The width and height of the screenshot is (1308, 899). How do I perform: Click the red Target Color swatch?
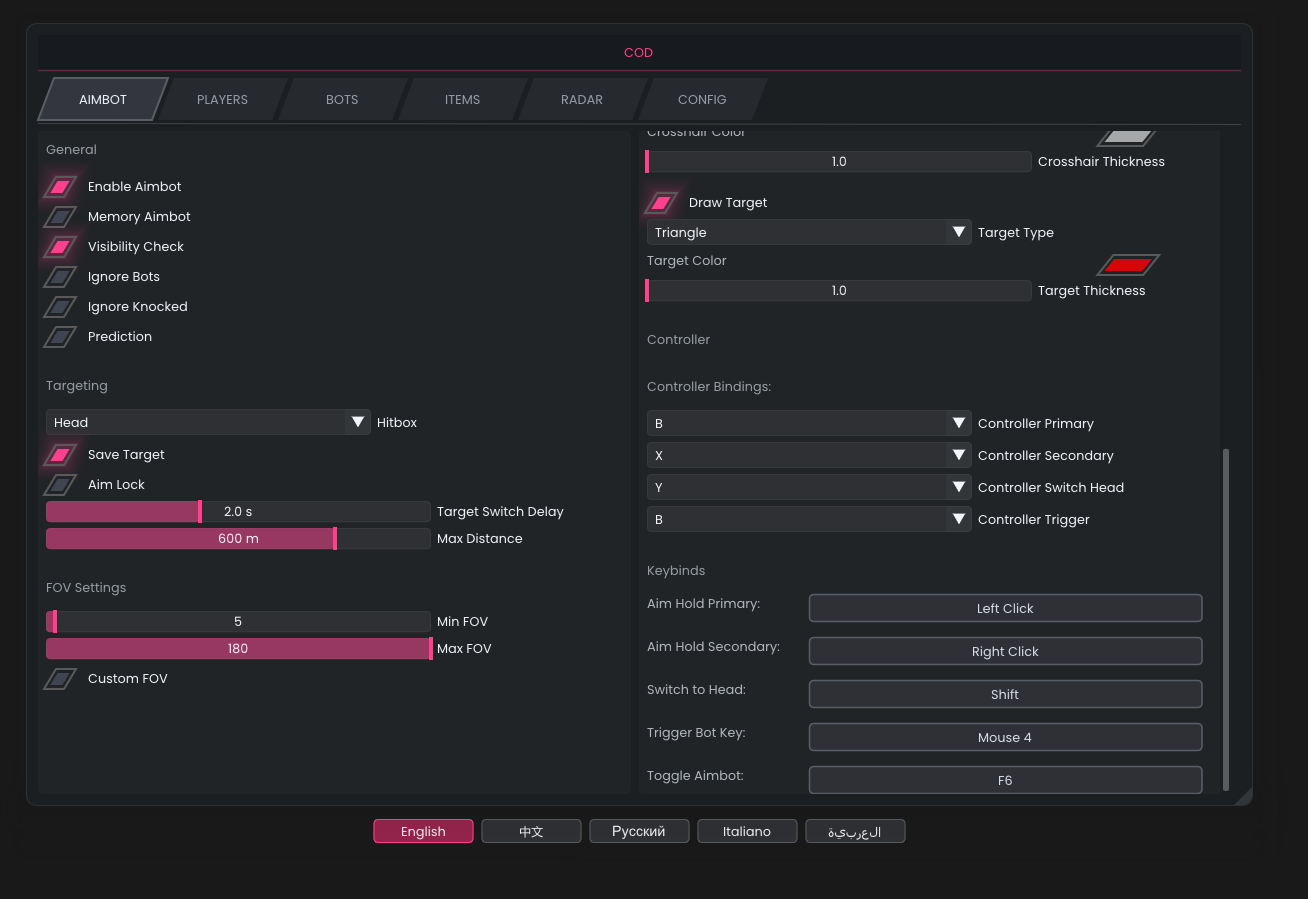(x=1128, y=265)
